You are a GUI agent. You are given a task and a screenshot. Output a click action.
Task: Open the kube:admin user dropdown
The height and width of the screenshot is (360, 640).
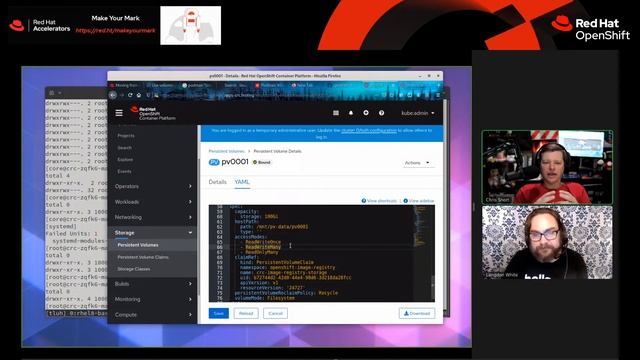(418, 113)
